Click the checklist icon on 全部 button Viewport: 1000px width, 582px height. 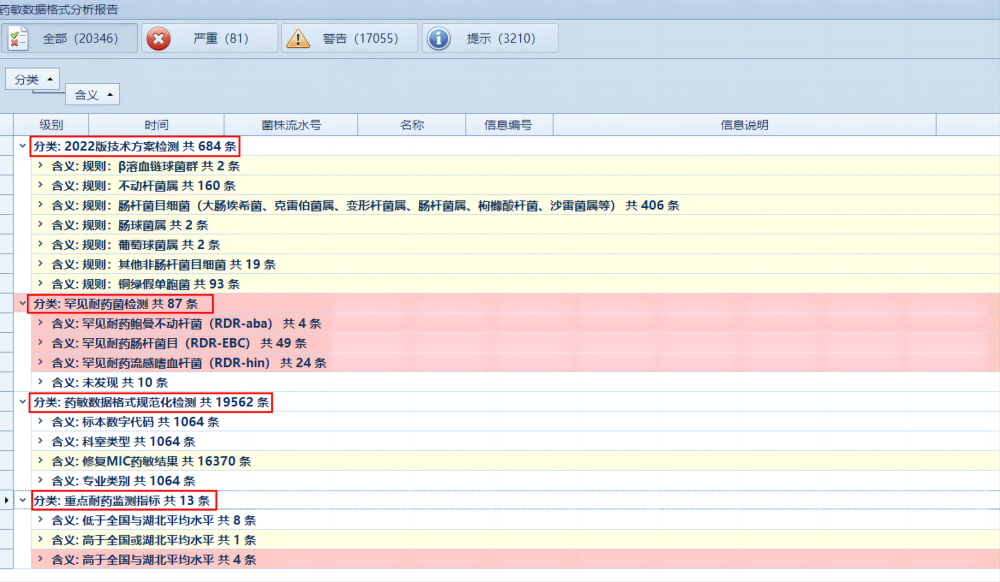tap(18, 38)
